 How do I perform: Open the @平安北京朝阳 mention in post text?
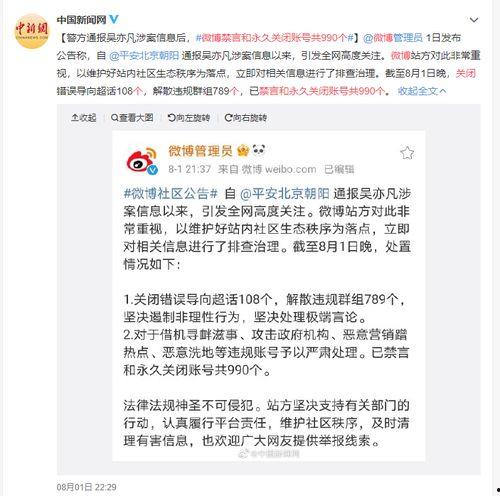tap(144, 55)
